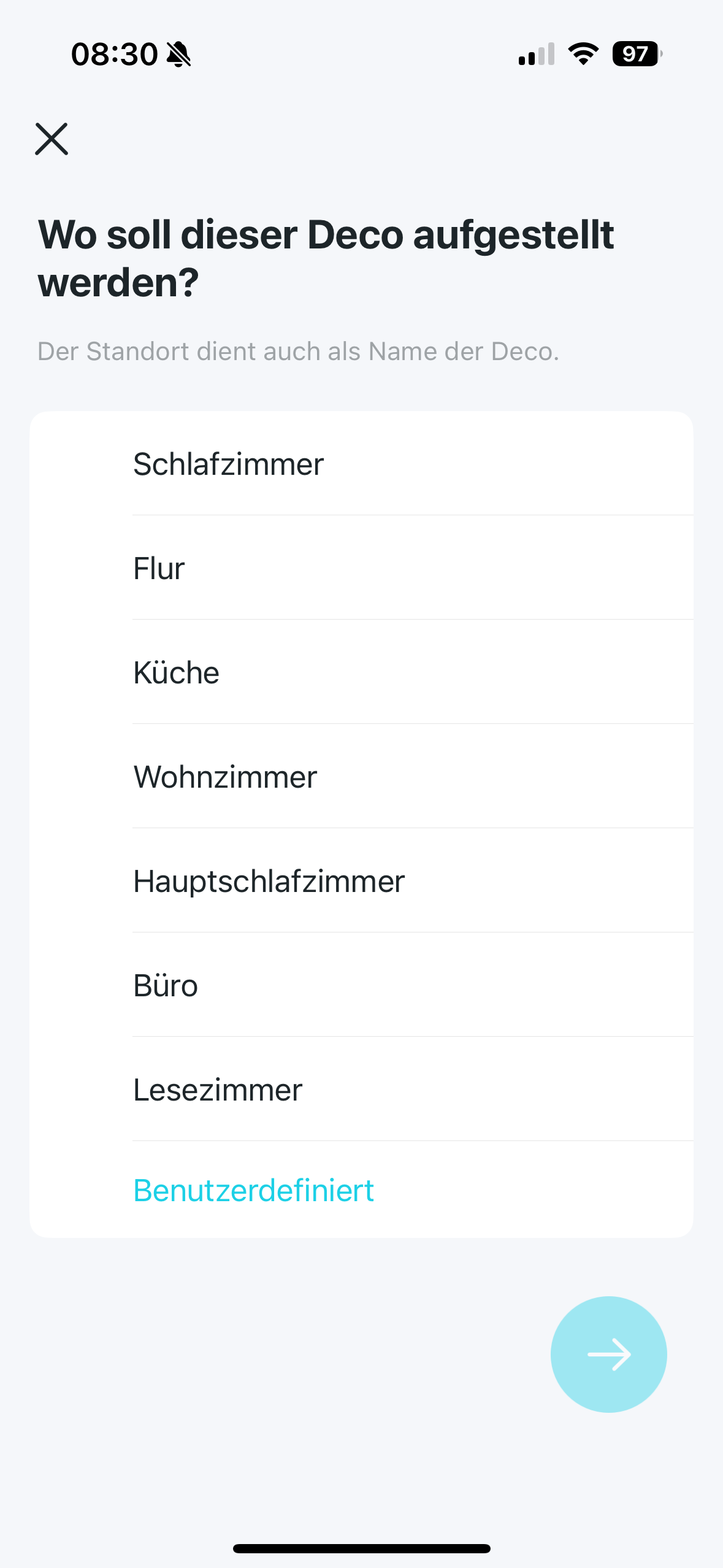Tap the next arrow button
The width and height of the screenshot is (723, 1568).
coord(608,1354)
